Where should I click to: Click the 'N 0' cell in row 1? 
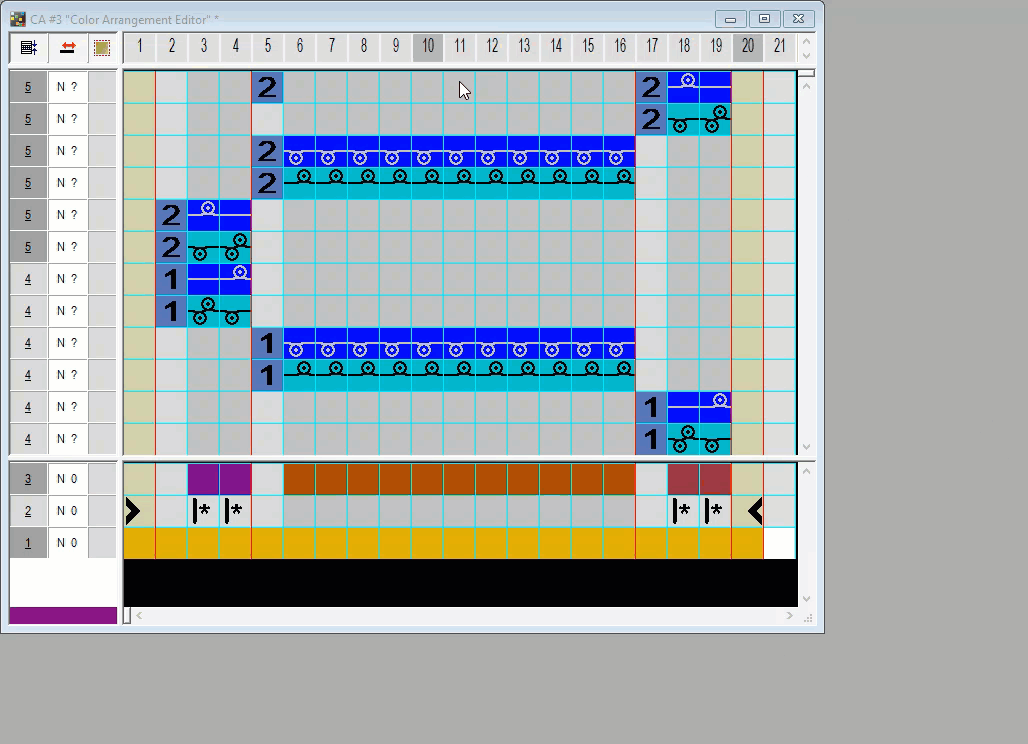pos(68,543)
